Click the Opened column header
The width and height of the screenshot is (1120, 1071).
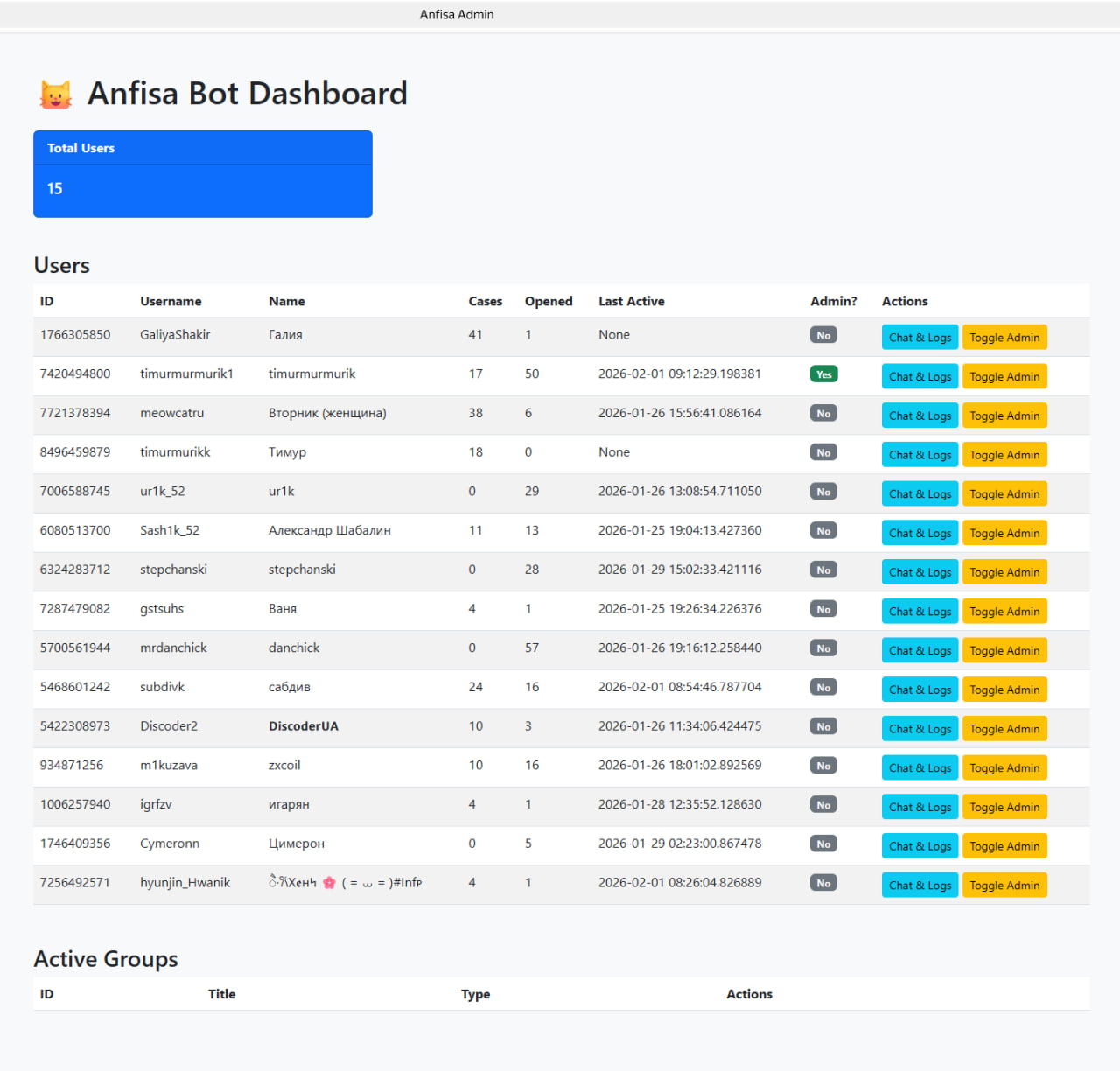pos(549,301)
